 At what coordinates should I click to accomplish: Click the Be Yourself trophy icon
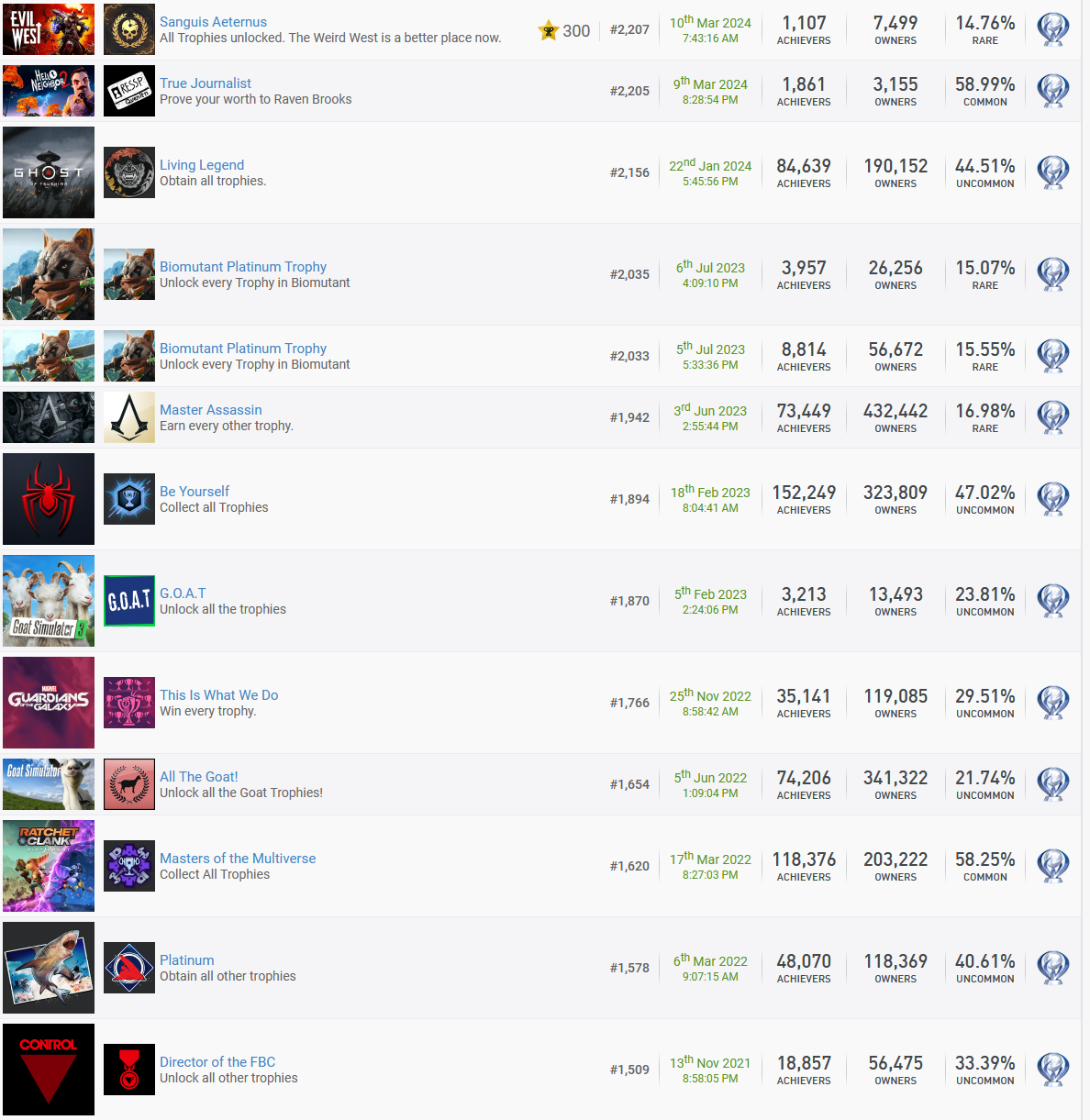click(128, 499)
